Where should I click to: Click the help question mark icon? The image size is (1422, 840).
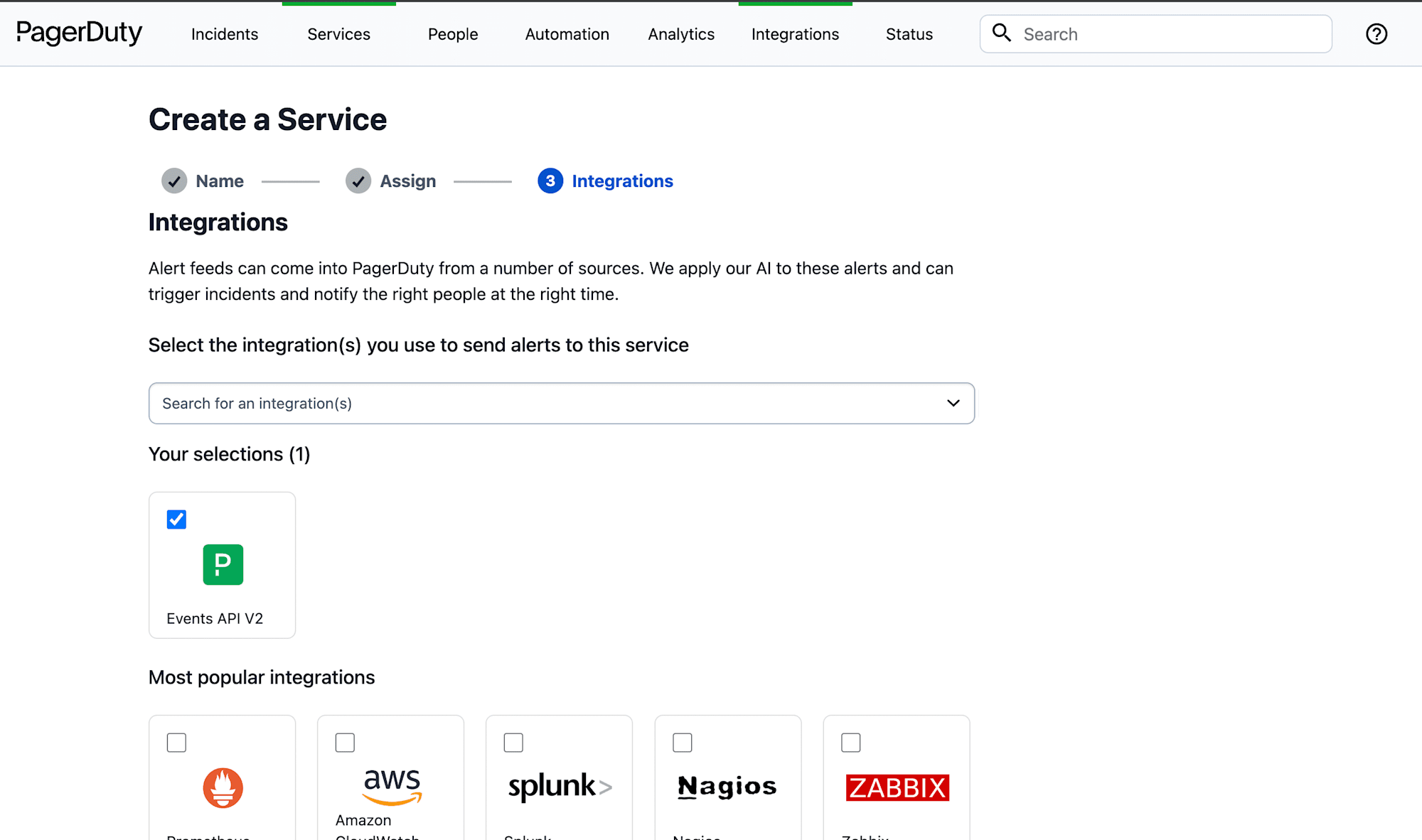pyautogui.click(x=1376, y=33)
